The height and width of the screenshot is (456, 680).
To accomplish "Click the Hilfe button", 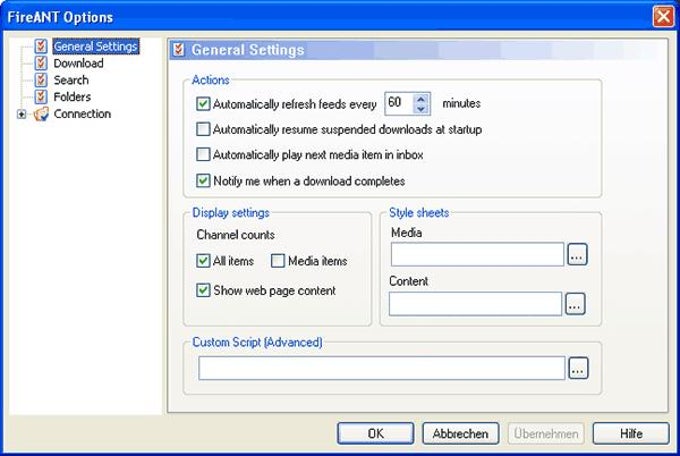I will [x=631, y=433].
